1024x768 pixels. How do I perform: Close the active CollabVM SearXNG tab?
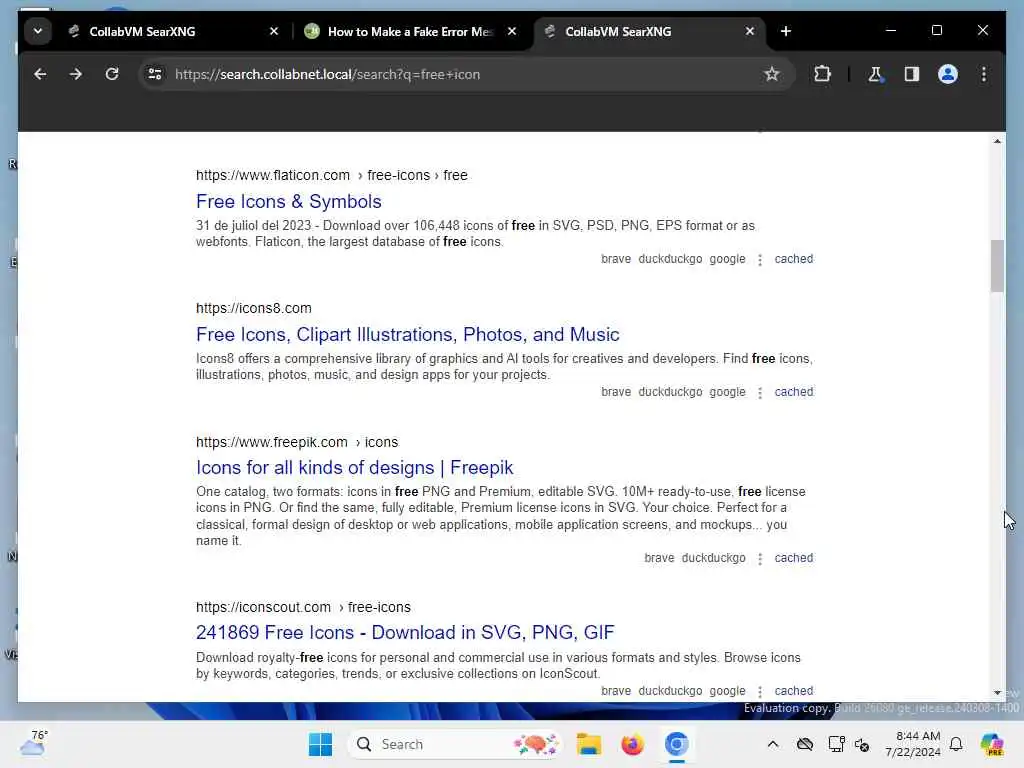(x=750, y=31)
